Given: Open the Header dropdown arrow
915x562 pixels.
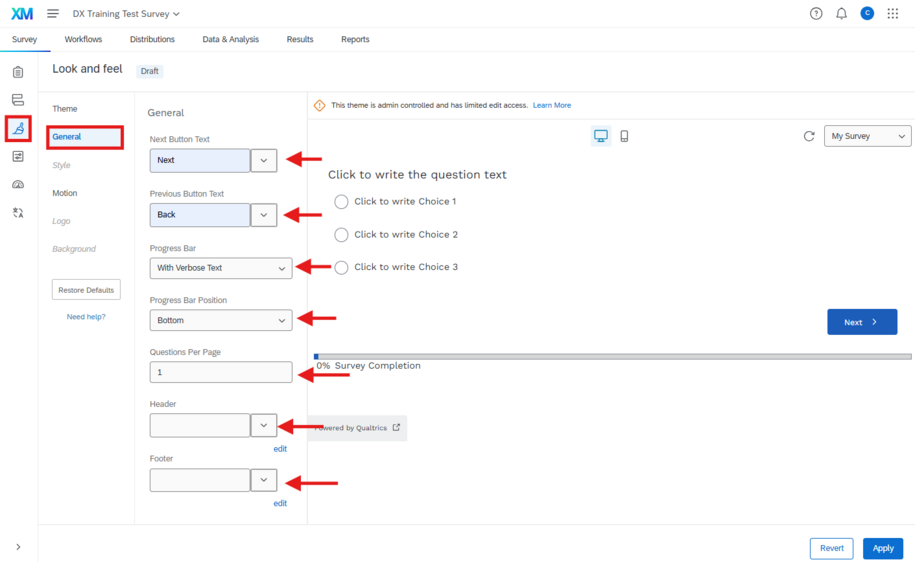Looking at the screenshot, I should click(x=264, y=425).
